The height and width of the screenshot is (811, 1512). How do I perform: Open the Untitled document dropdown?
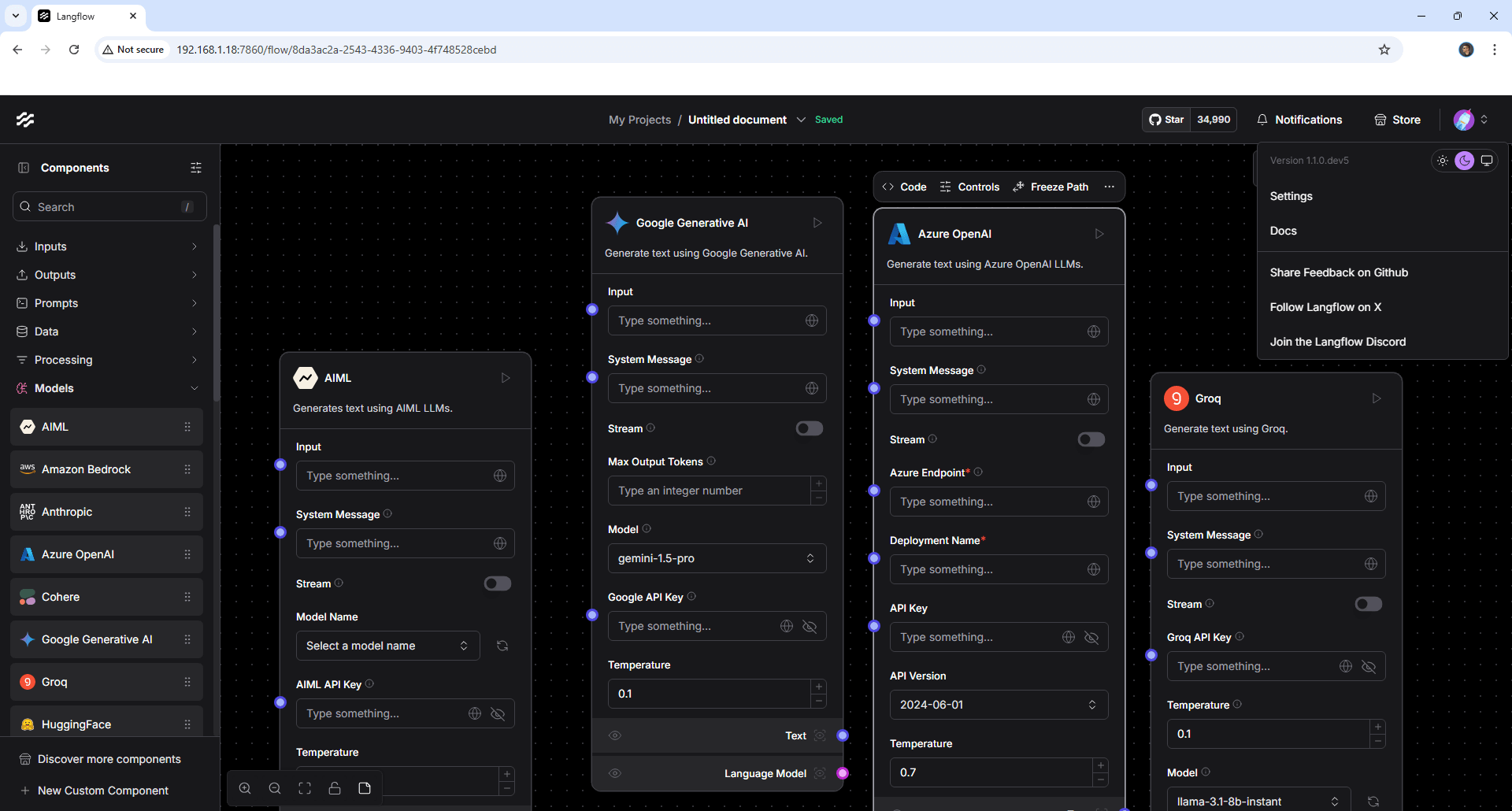point(801,120)
